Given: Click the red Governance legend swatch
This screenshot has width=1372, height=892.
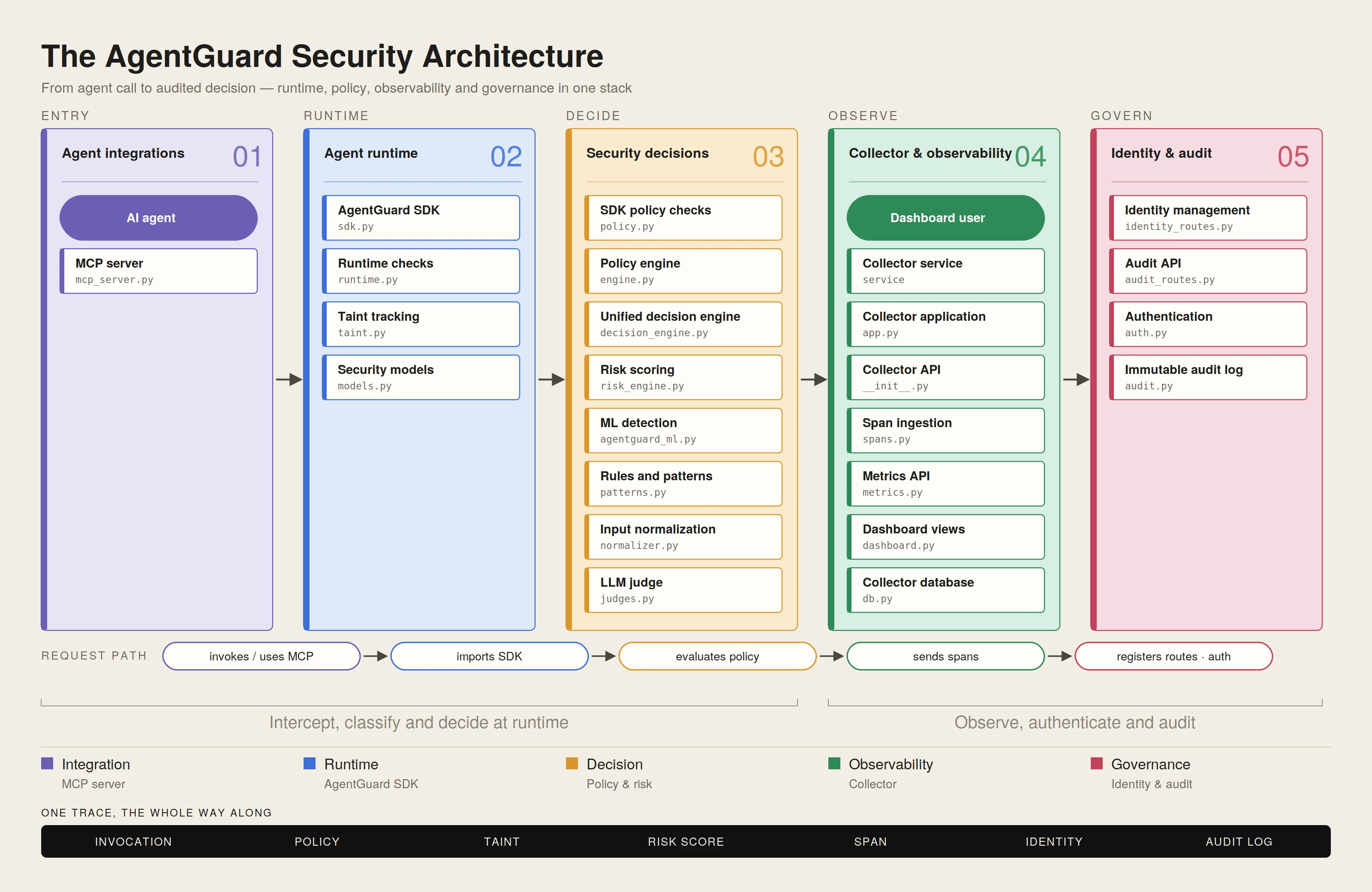Looking at the screenshot, I should coord(1096,763).
